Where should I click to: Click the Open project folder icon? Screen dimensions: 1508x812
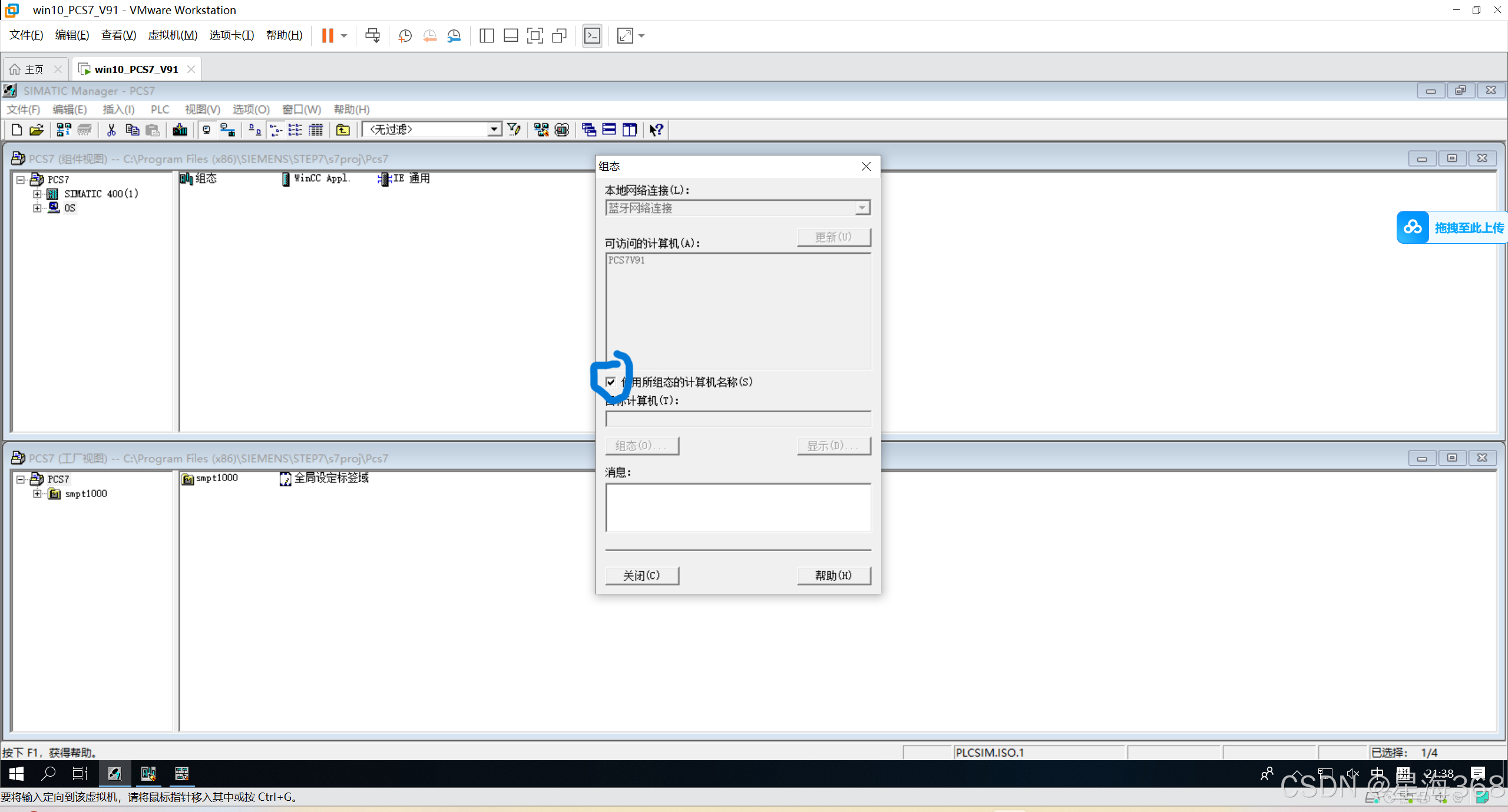pos(37,130)
